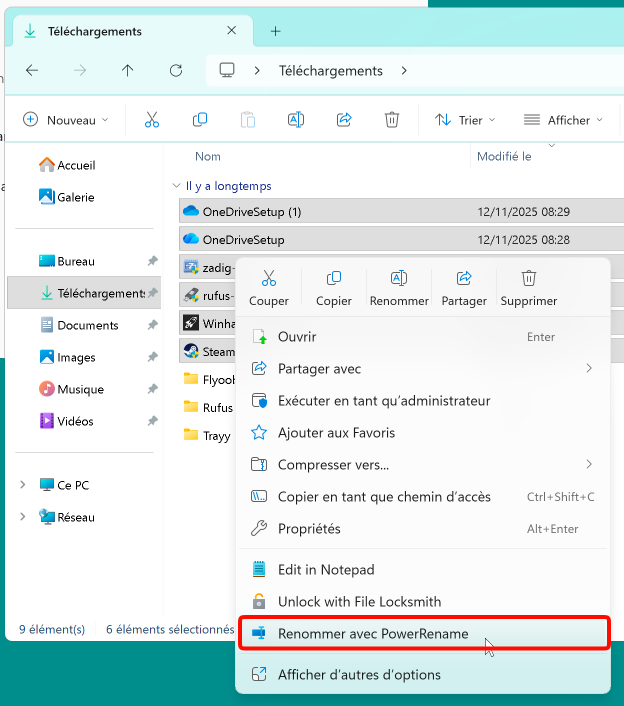Choose Unlock with File Locksmith
The image size is (624, 706).
tap(359, 602)
